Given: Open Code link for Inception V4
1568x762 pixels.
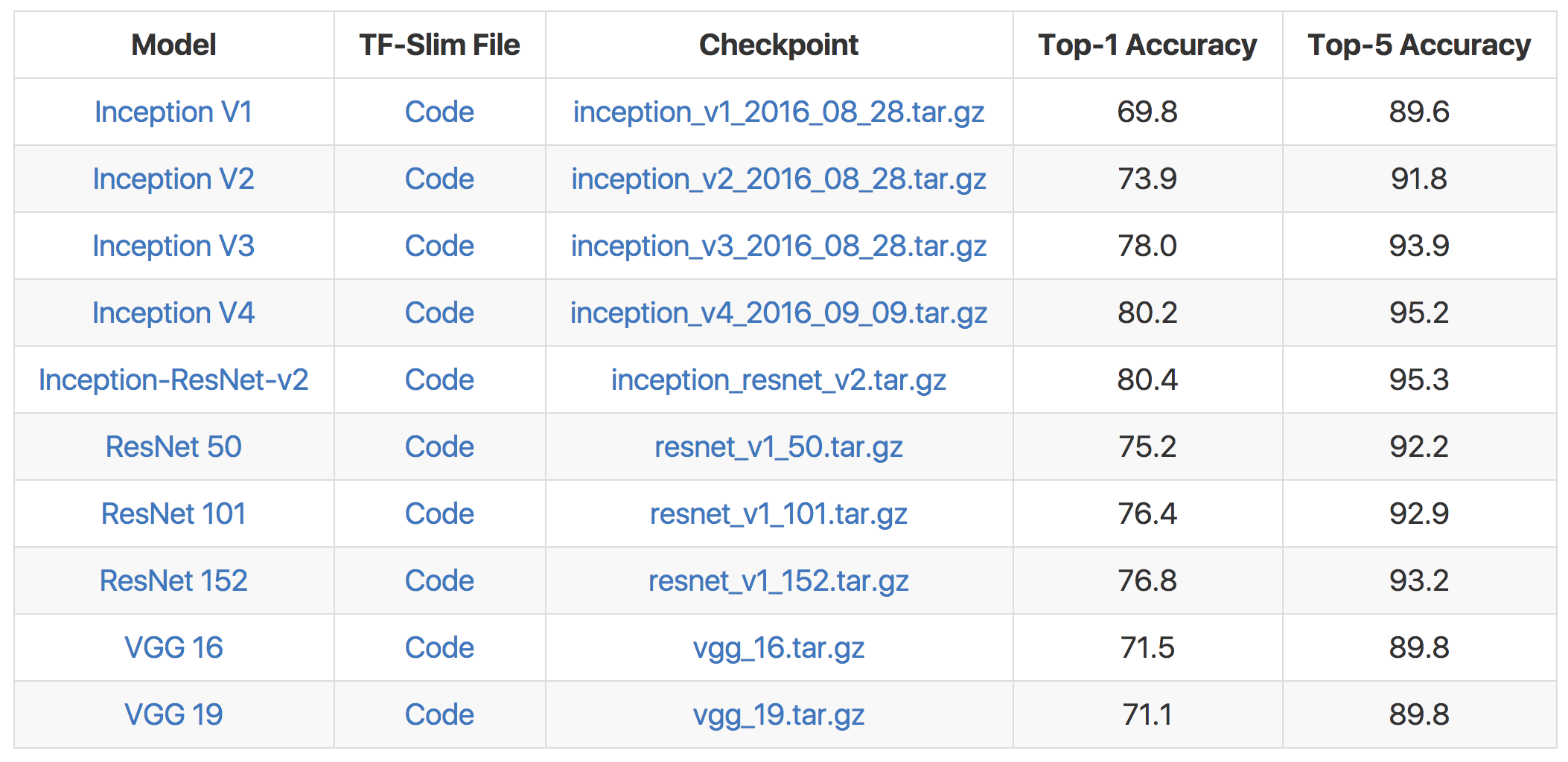Looking at the screenshot, I should 439,313.
